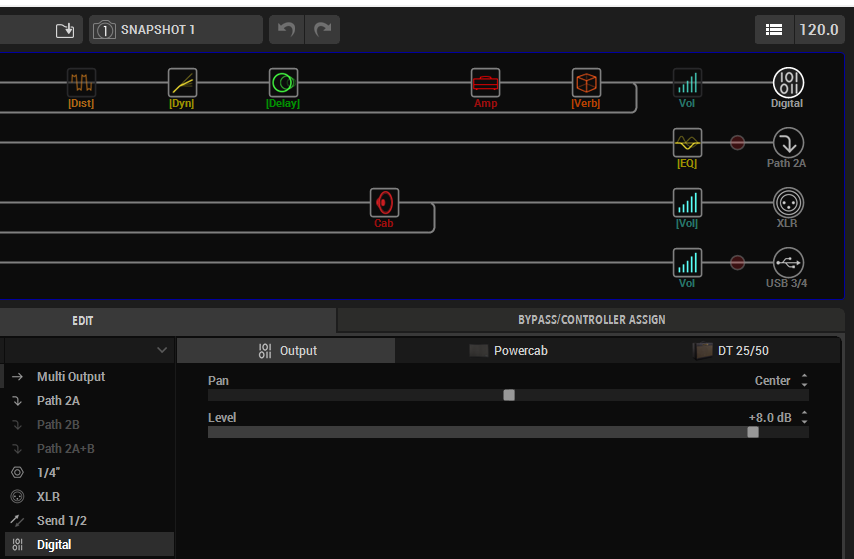Select the USB 3/4 output node

(787, 264)
